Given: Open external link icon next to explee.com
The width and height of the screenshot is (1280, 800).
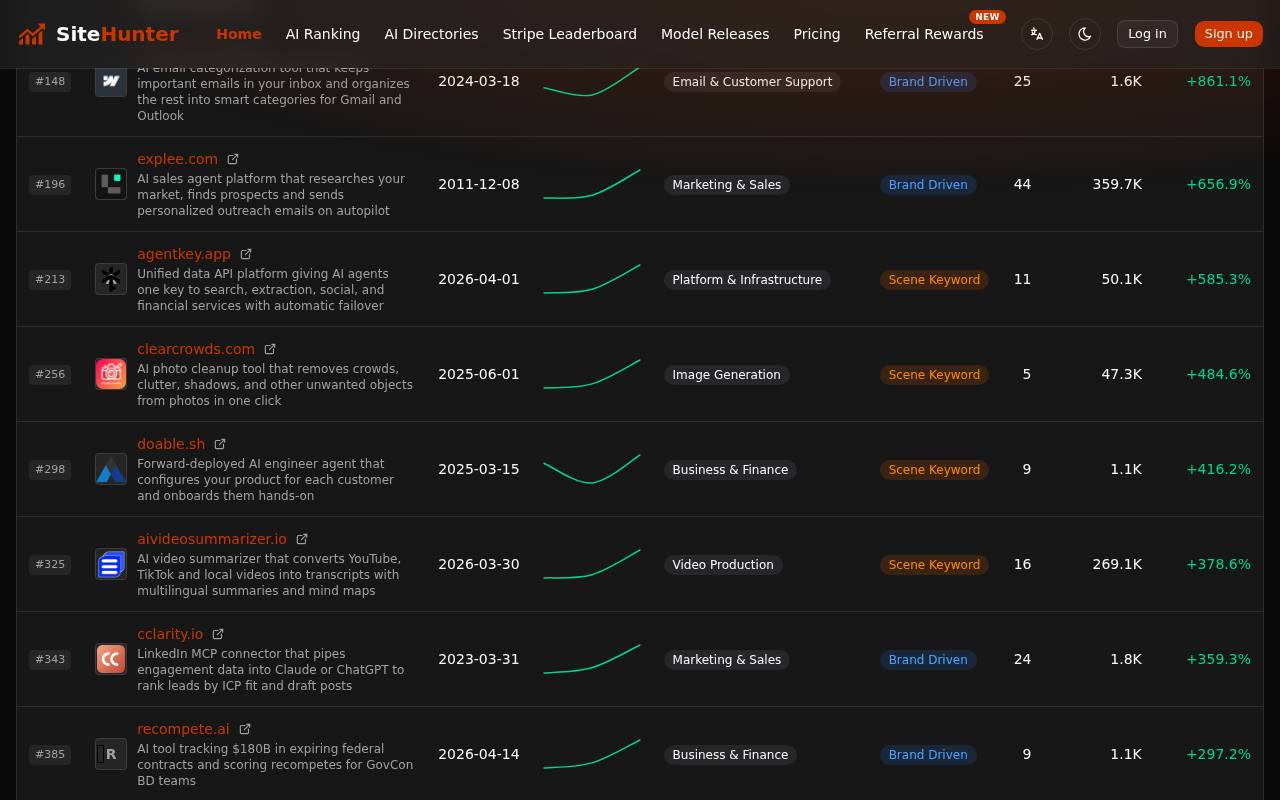Looking at the screenshot, I should pyautogui.click(x=233, y=159).
